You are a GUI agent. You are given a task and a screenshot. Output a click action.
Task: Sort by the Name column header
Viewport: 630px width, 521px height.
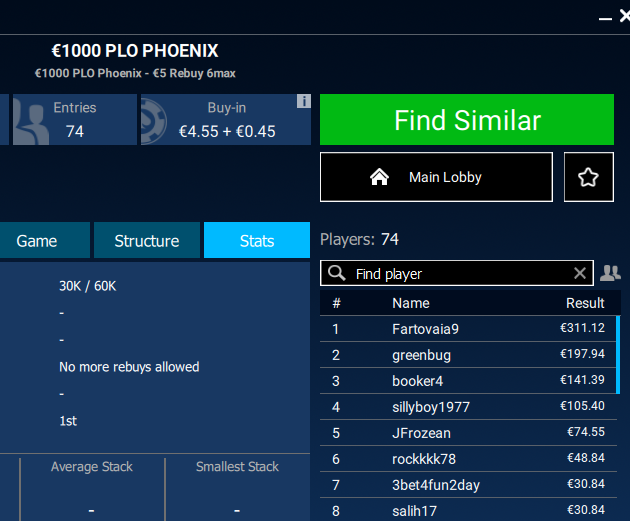(411, 303)
